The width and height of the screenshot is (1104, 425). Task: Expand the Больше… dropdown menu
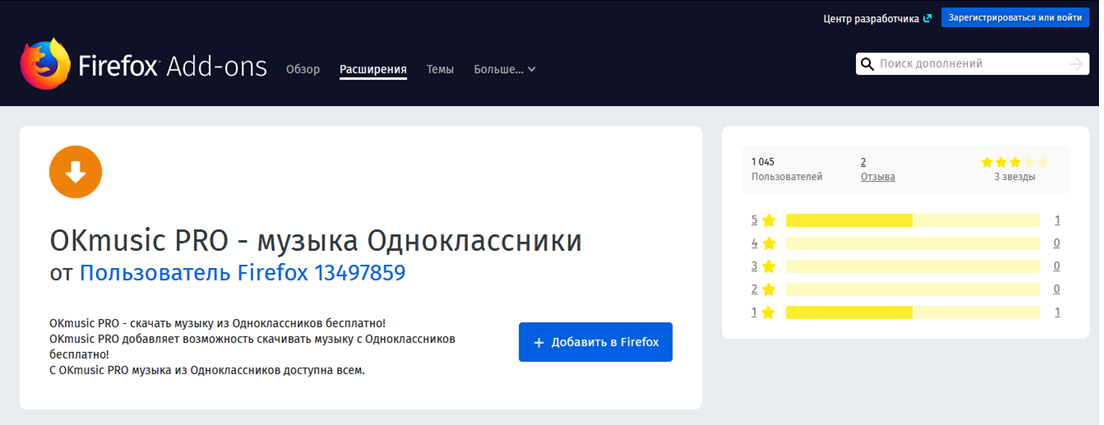[505, 69]
